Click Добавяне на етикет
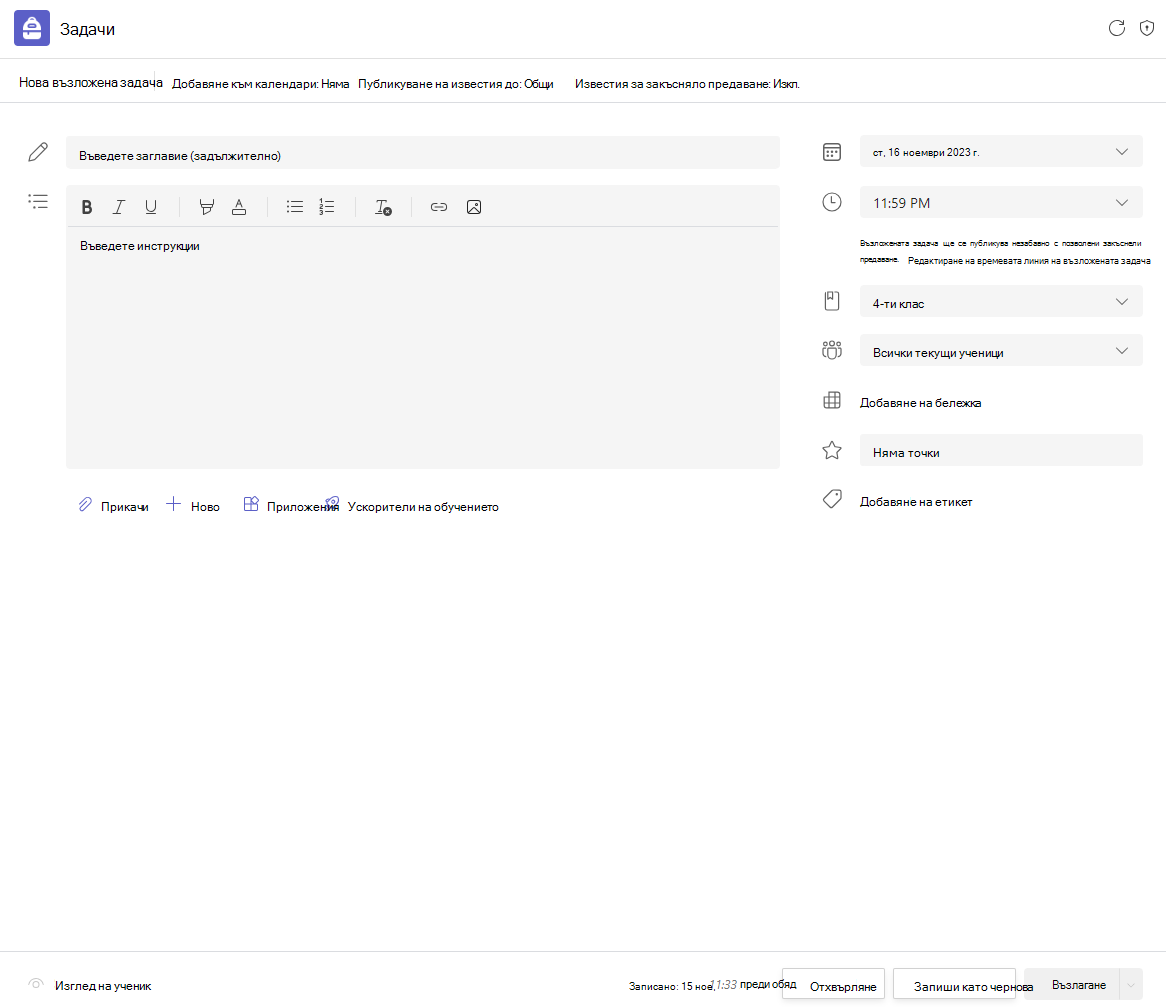Viewport: 1166px width, 1007px height. point(915,502)
